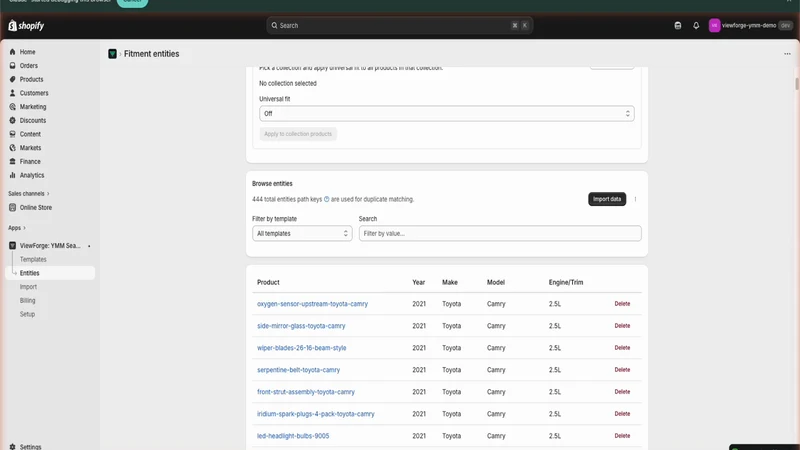Click the path keys info icon
The image size is (800, 450).
click(x=327, y=199)
